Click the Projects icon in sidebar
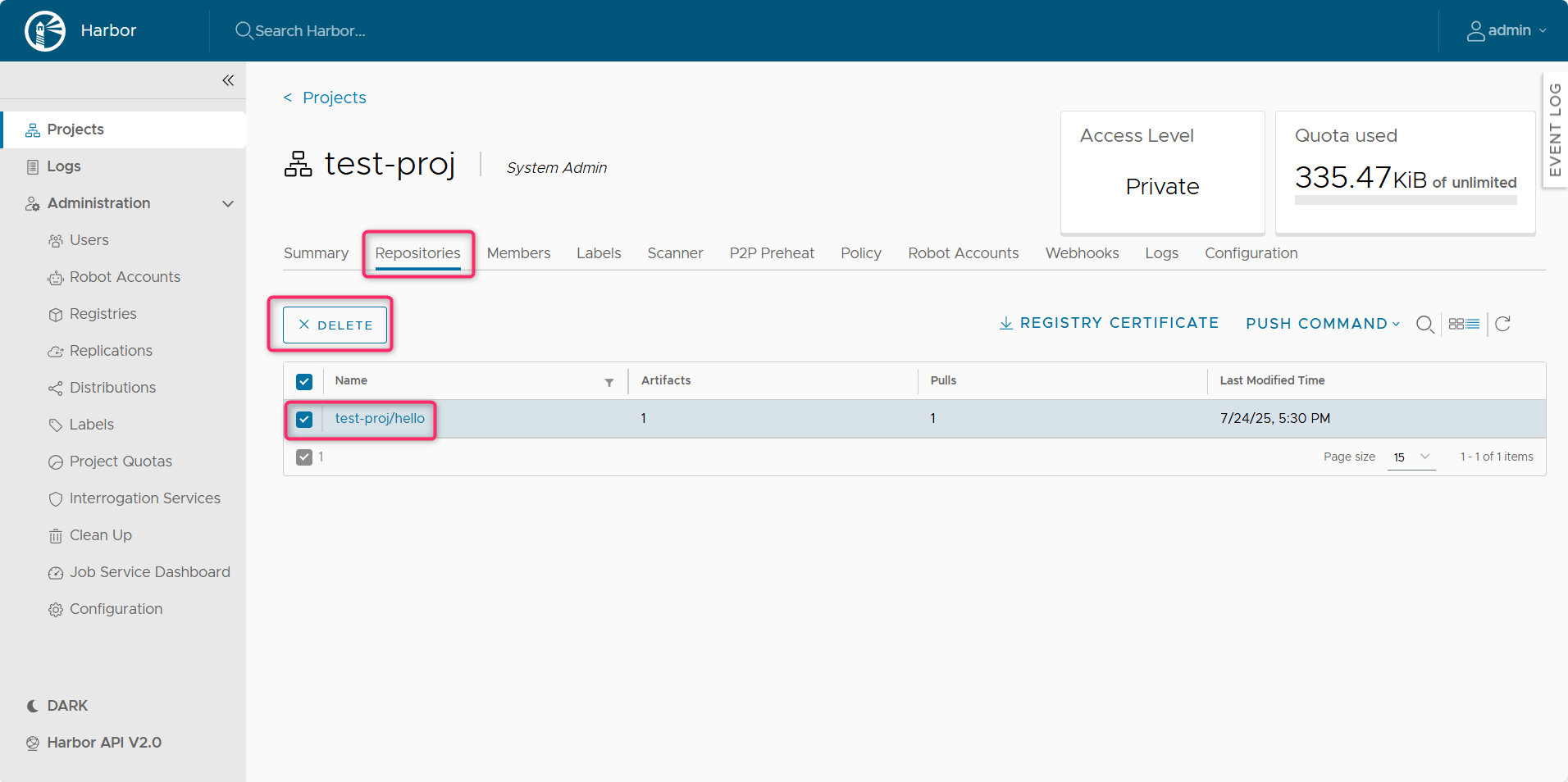 (33, 130)
